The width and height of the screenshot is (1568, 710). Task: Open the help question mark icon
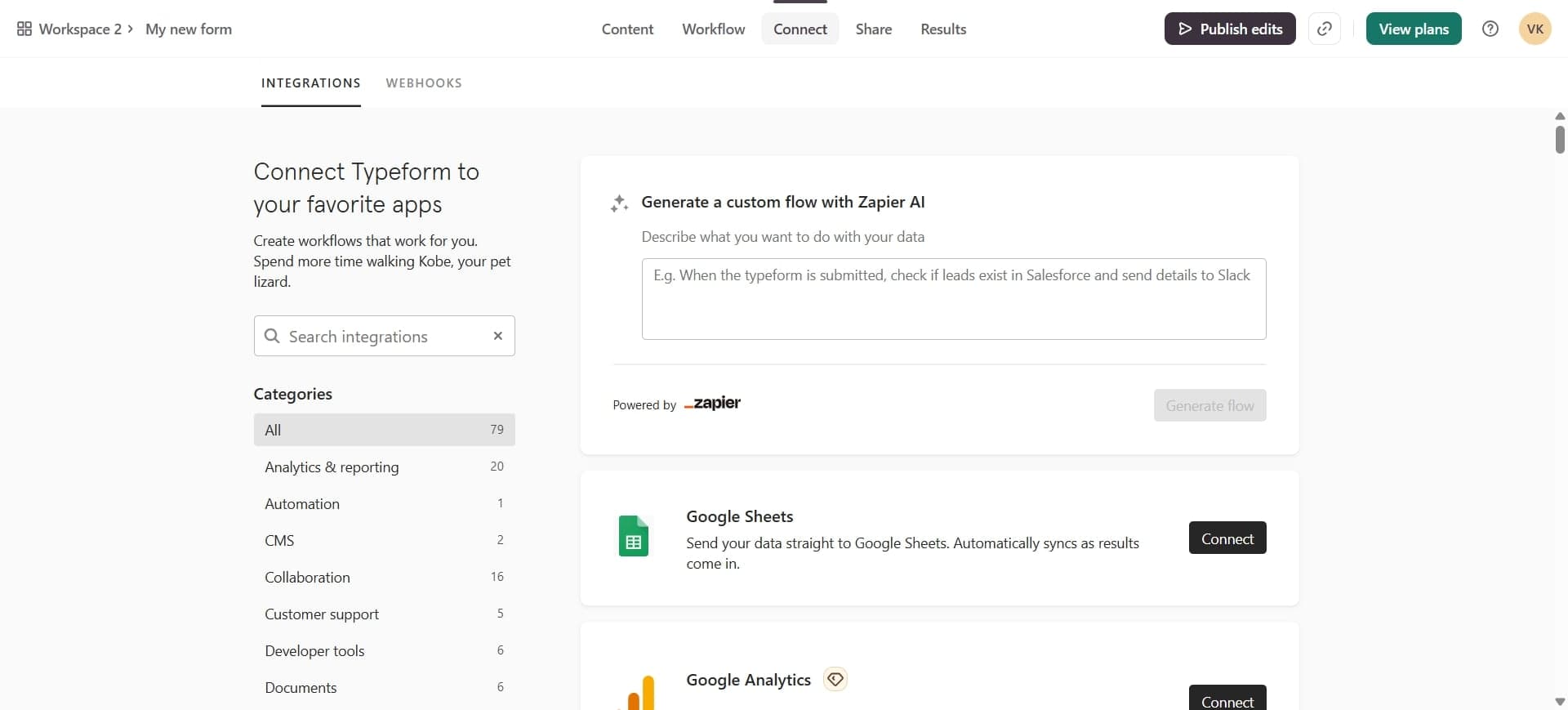(1490, 29)
